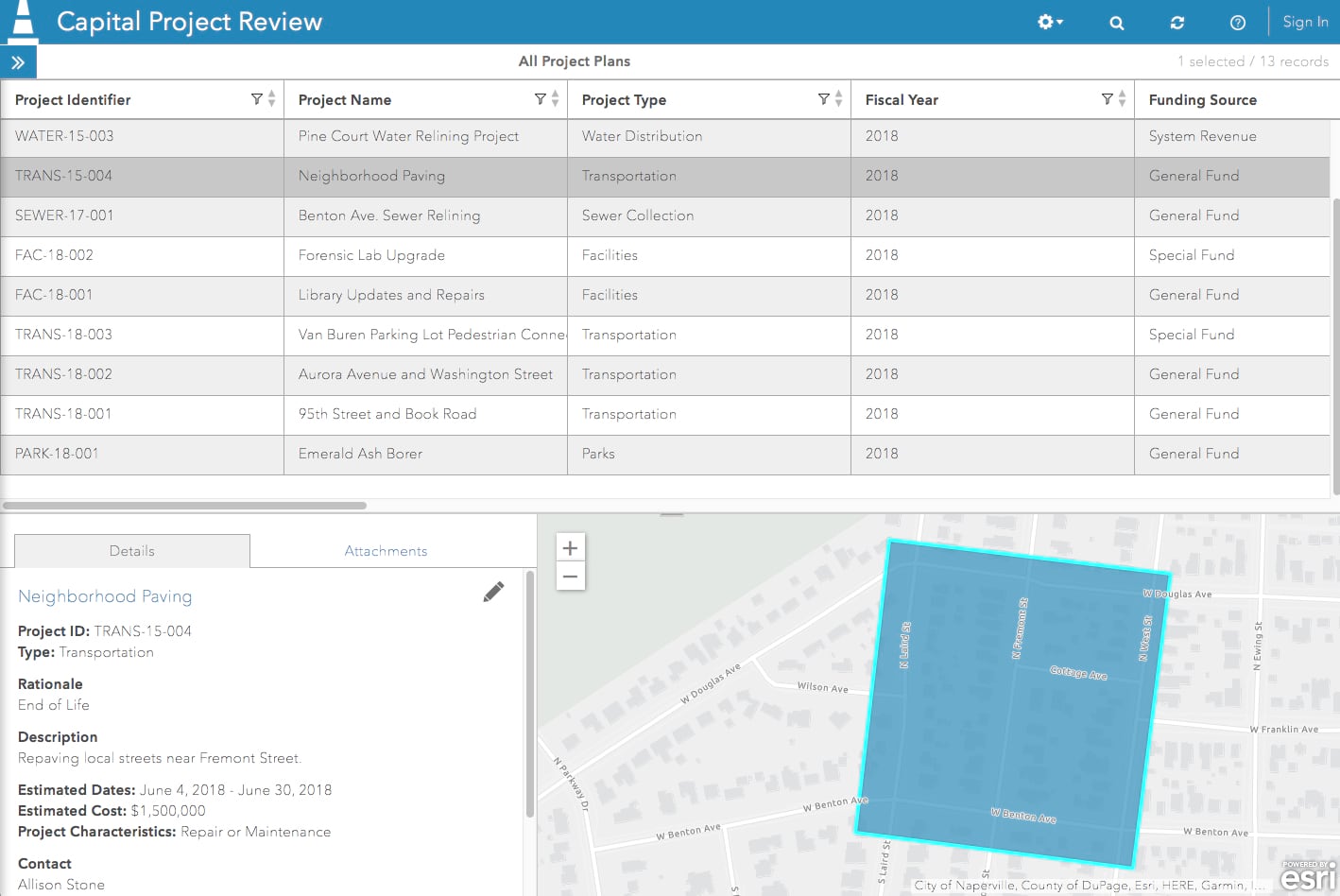Screen dimensions: 1340x896
Task: Click the Sign In link
Action: click(x=1305, y=22)
